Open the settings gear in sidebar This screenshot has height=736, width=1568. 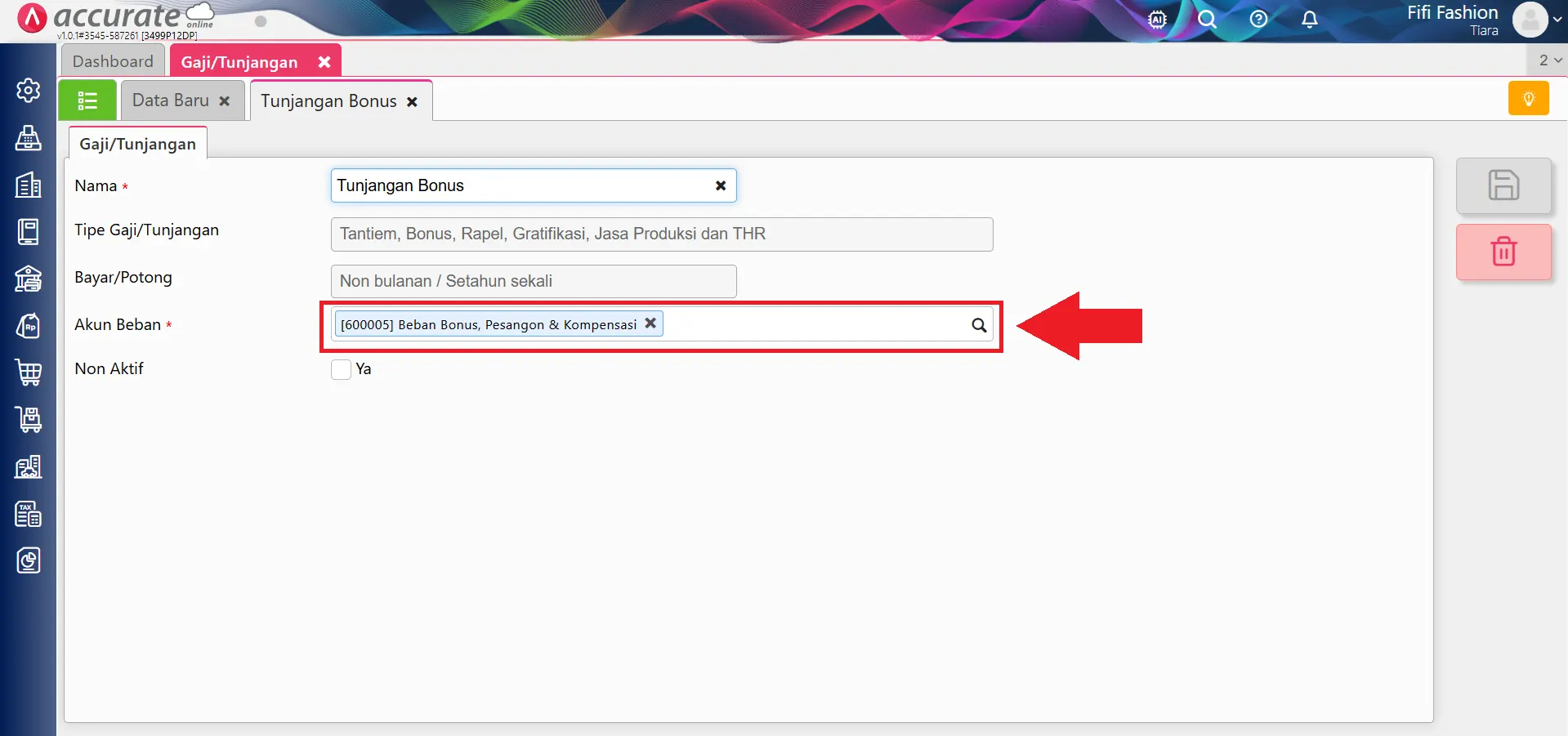tap(29, 90)
